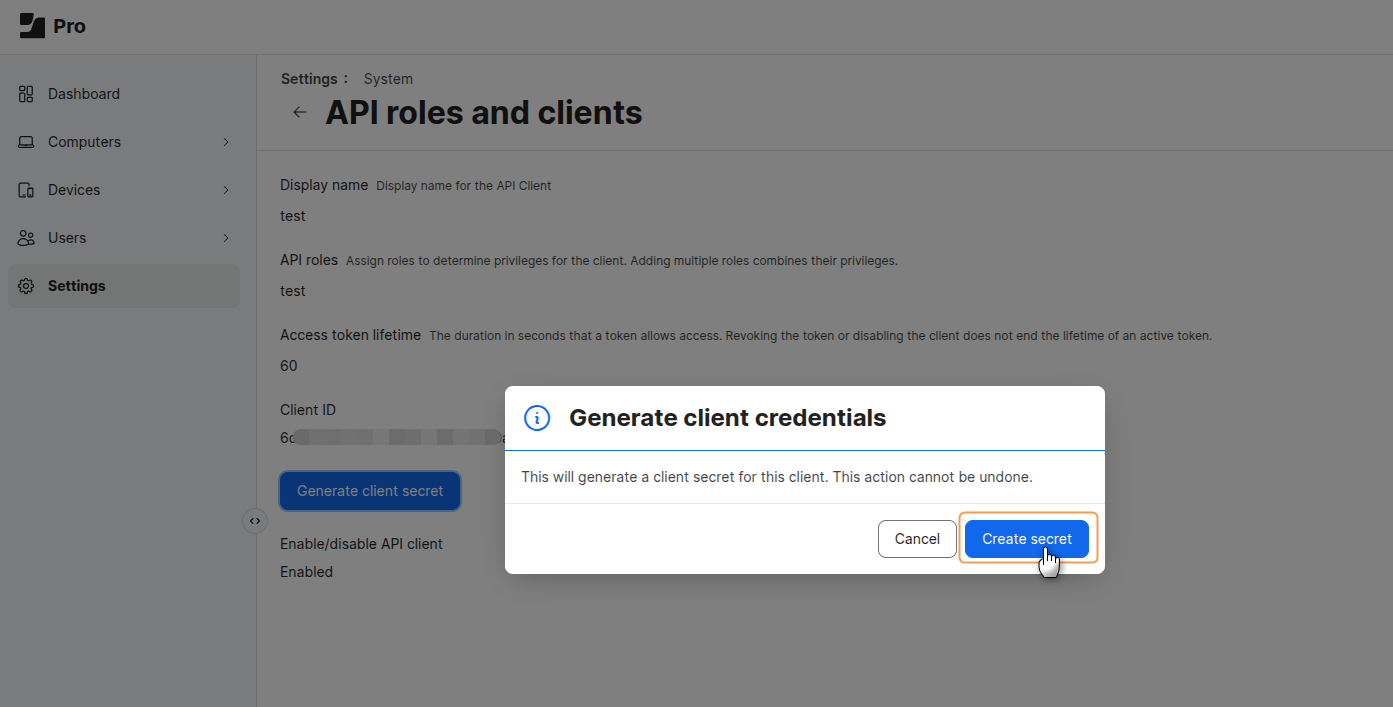This screenshot has height=707, width=1393.
Task: Click the Dashboard grid icon in sidebar
Action: click(27, 94)
